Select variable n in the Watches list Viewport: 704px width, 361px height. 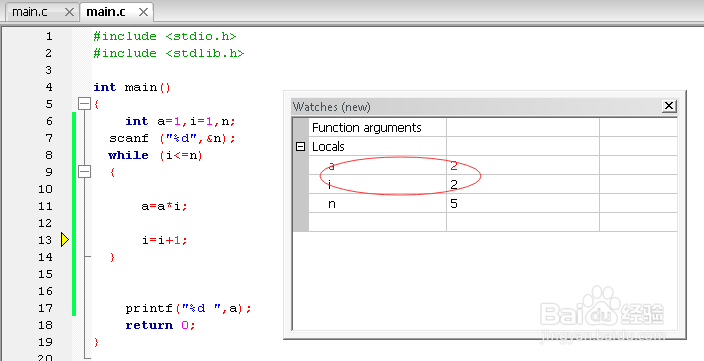pyautogui.click(x=332, y=204)
